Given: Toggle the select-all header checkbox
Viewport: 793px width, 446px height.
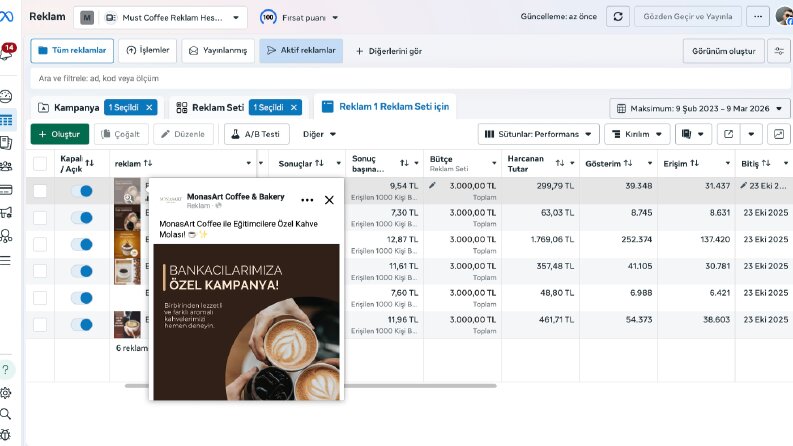Looking at the screenshot, I should coord(40,164).
